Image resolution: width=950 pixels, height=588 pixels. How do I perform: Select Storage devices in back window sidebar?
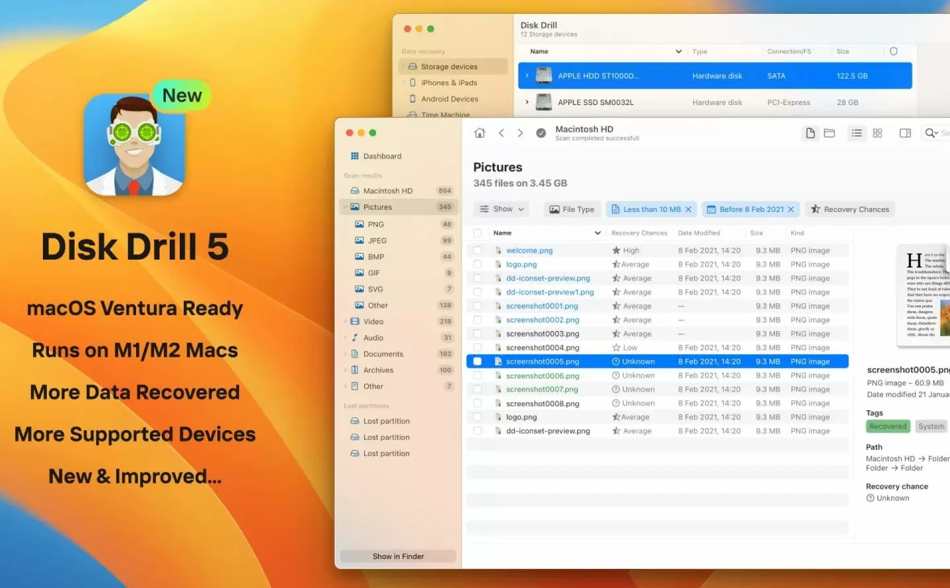(x=453, y=67)
